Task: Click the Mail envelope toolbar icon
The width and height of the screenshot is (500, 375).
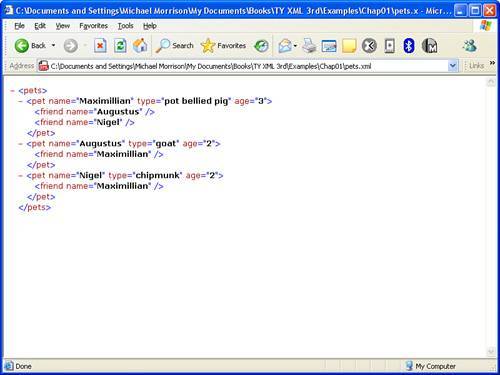Action: coord(285,46)
